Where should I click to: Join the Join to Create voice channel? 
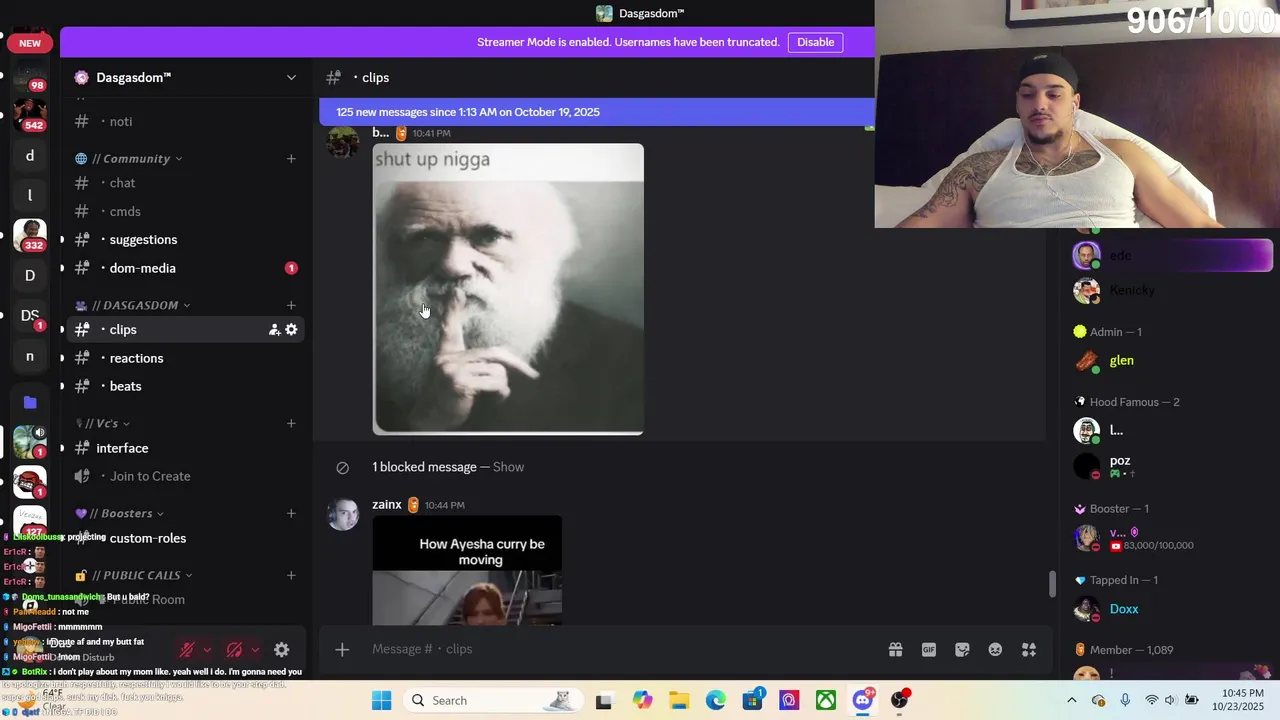185,476
